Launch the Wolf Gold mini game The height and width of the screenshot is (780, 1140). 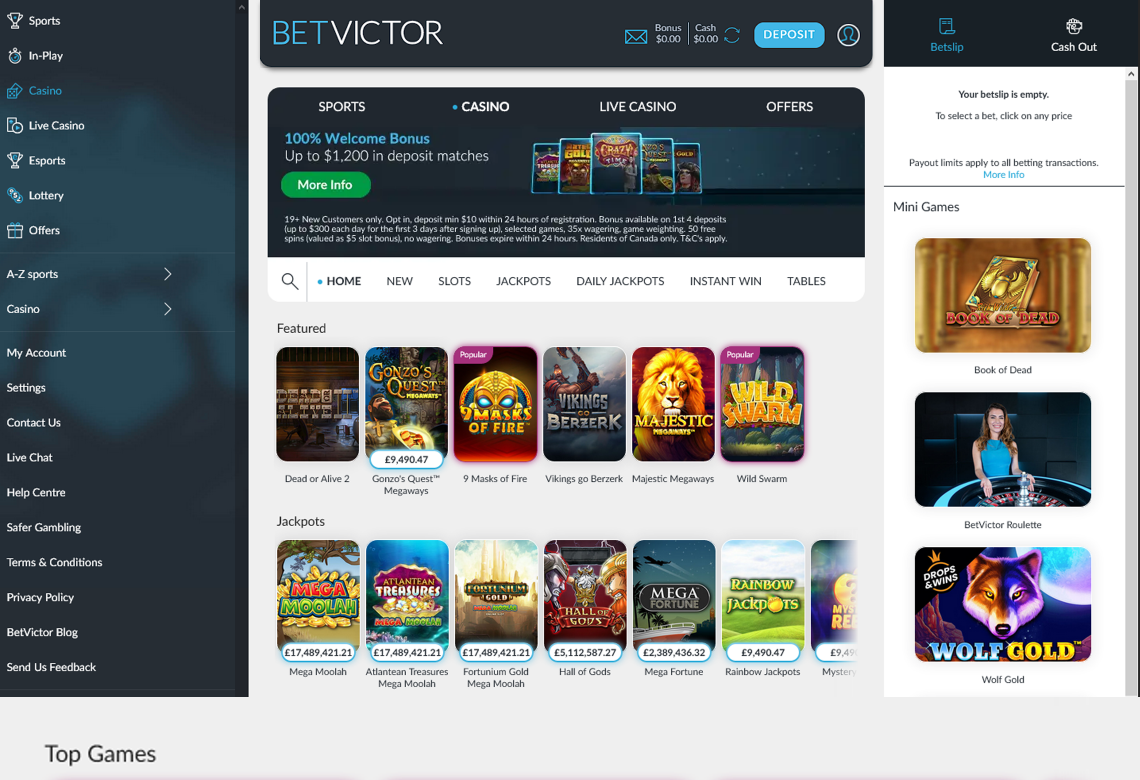1003,604
